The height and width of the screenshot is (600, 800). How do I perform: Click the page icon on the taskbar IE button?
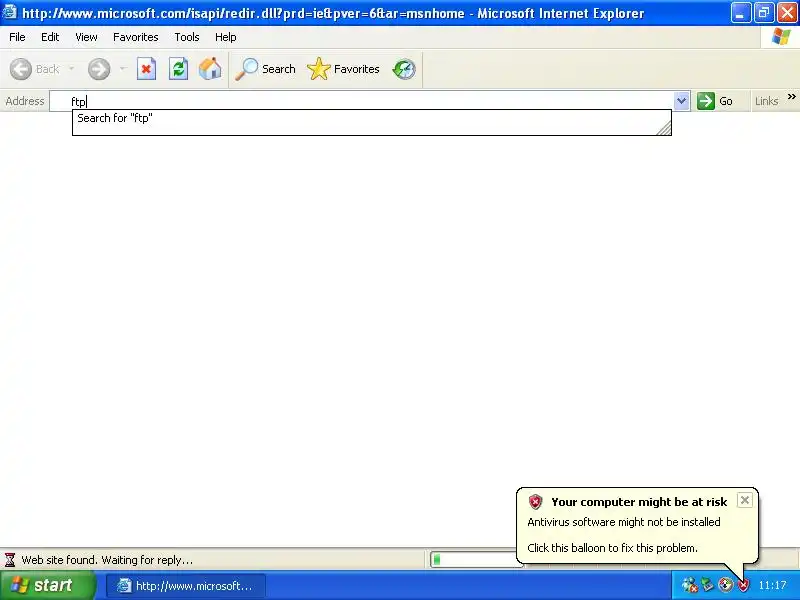124,586
